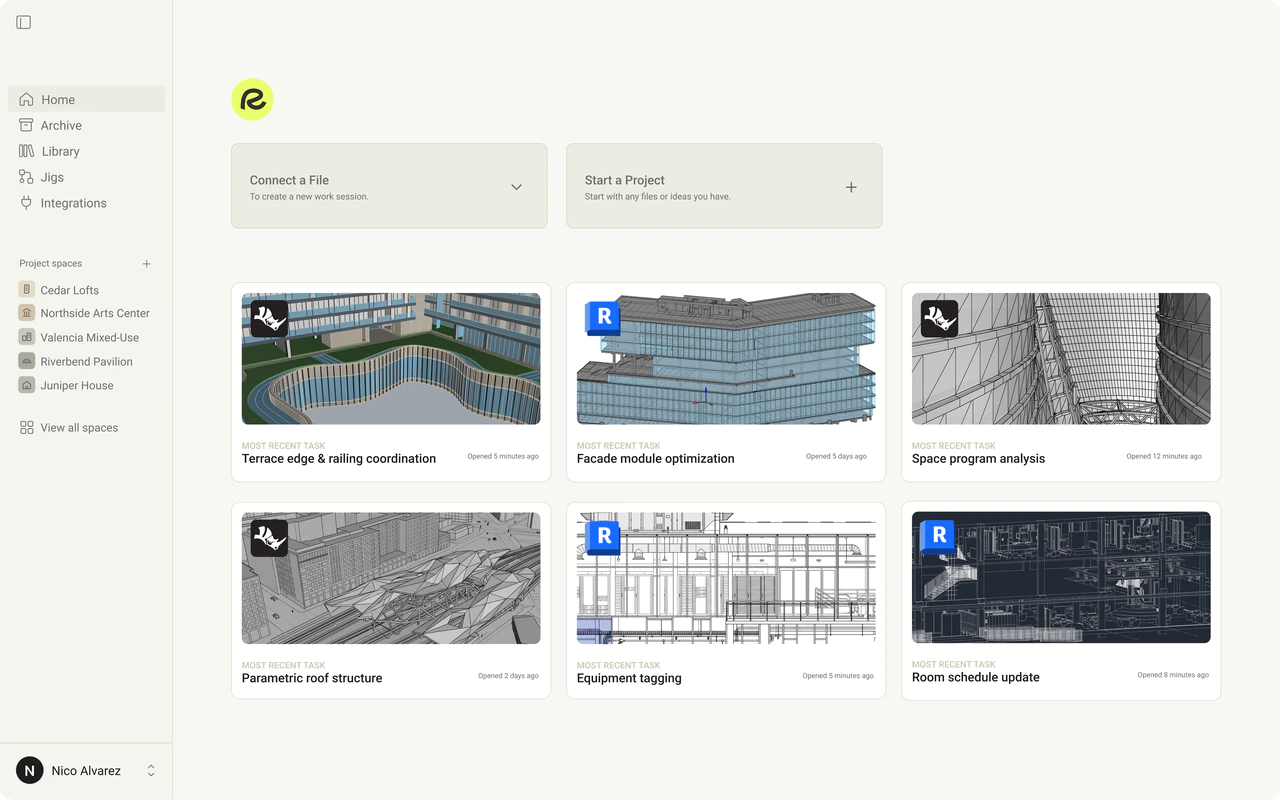This screenshot has width=1280, height=800.
Task: Click the View all spaces link
Action: click(x=79, y=427)
